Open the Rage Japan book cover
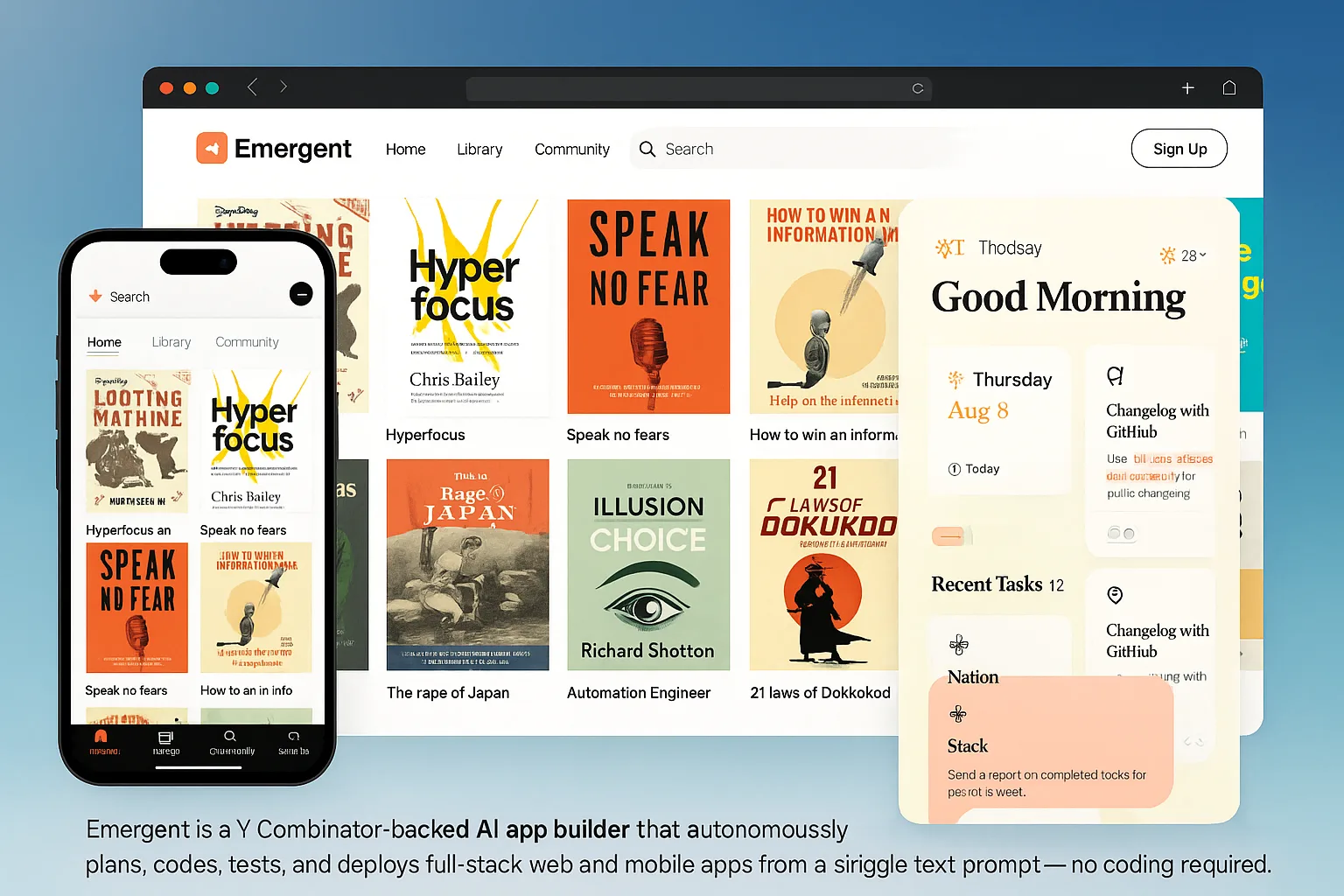1344x896 pixels. [x=467, y=565]
